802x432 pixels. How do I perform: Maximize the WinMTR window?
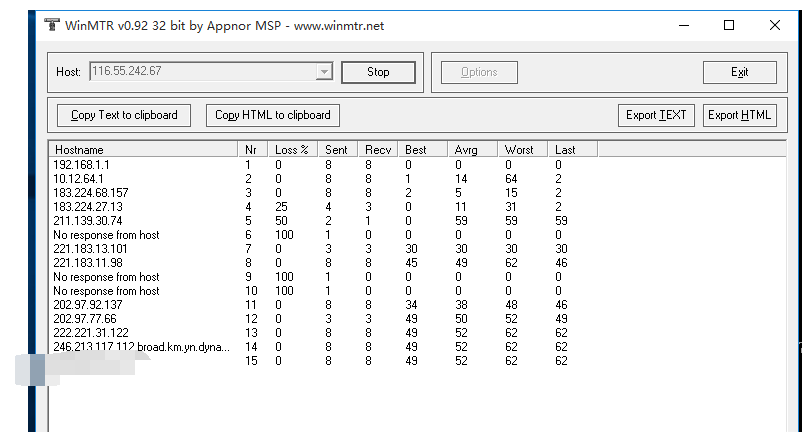pyautogui.click(x=729, y=26)
